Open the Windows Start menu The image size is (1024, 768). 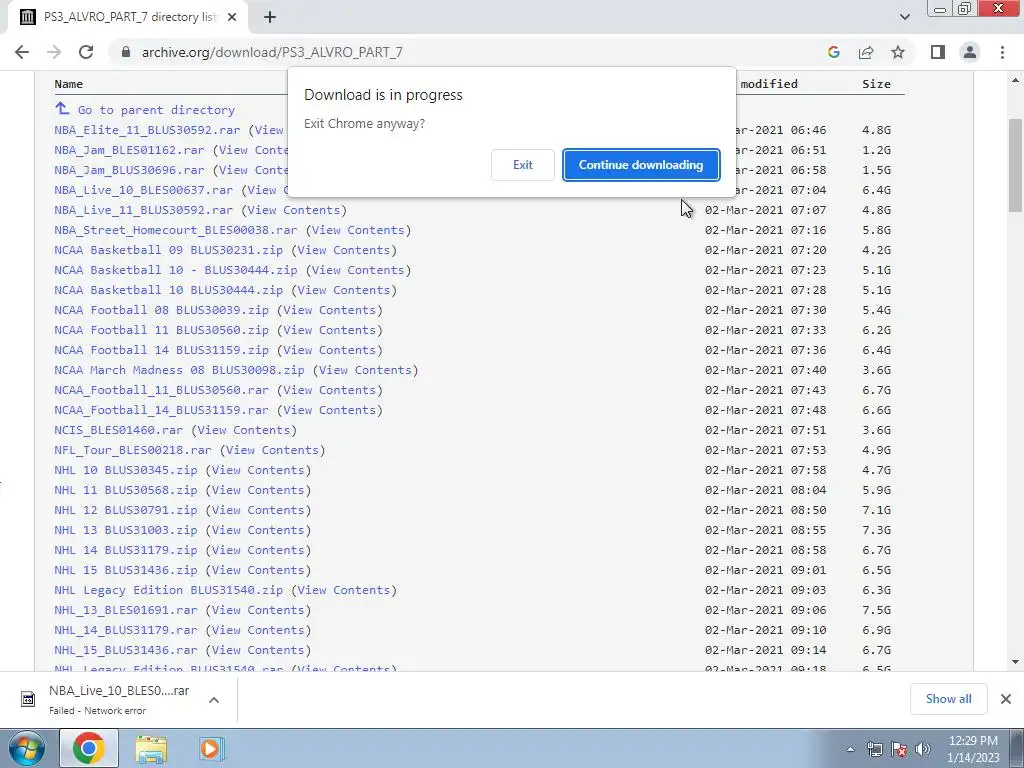tap(26, 748)
